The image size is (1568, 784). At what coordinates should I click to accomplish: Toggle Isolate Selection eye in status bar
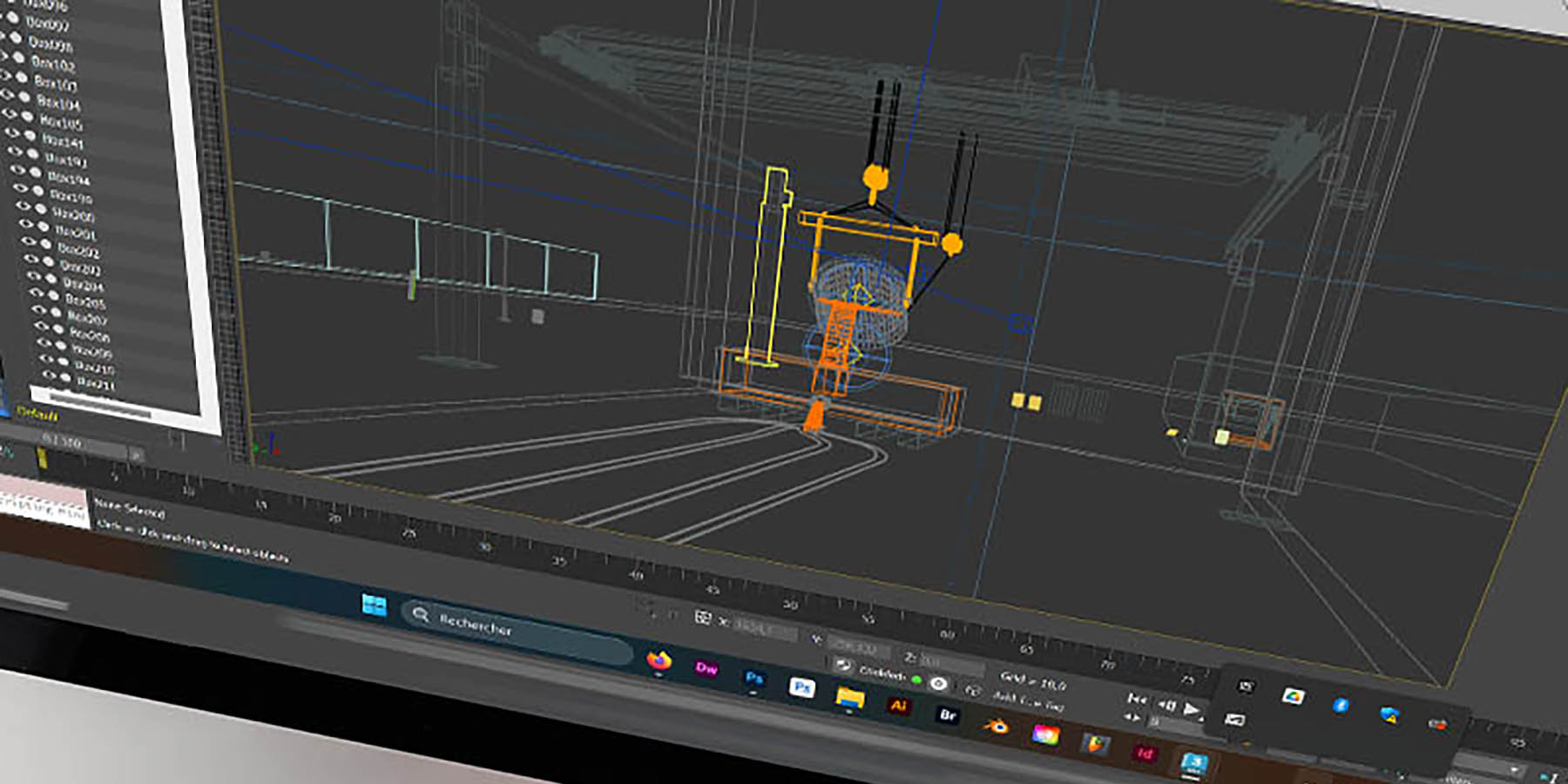(x=938, y=684)
